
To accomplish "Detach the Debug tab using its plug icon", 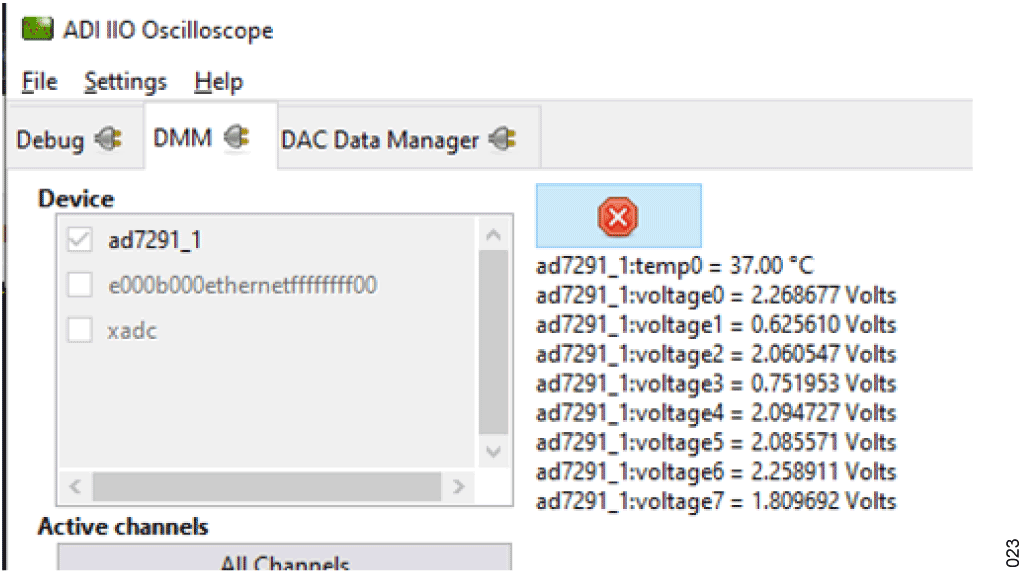I will [108, 139].
